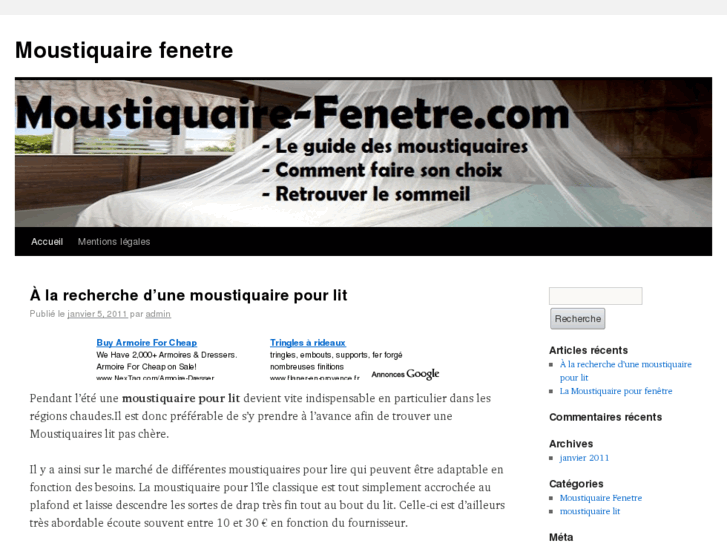Screen dimensions: 727x545
Task: Open the janvier 2011 archive
Action: point(584,458)
